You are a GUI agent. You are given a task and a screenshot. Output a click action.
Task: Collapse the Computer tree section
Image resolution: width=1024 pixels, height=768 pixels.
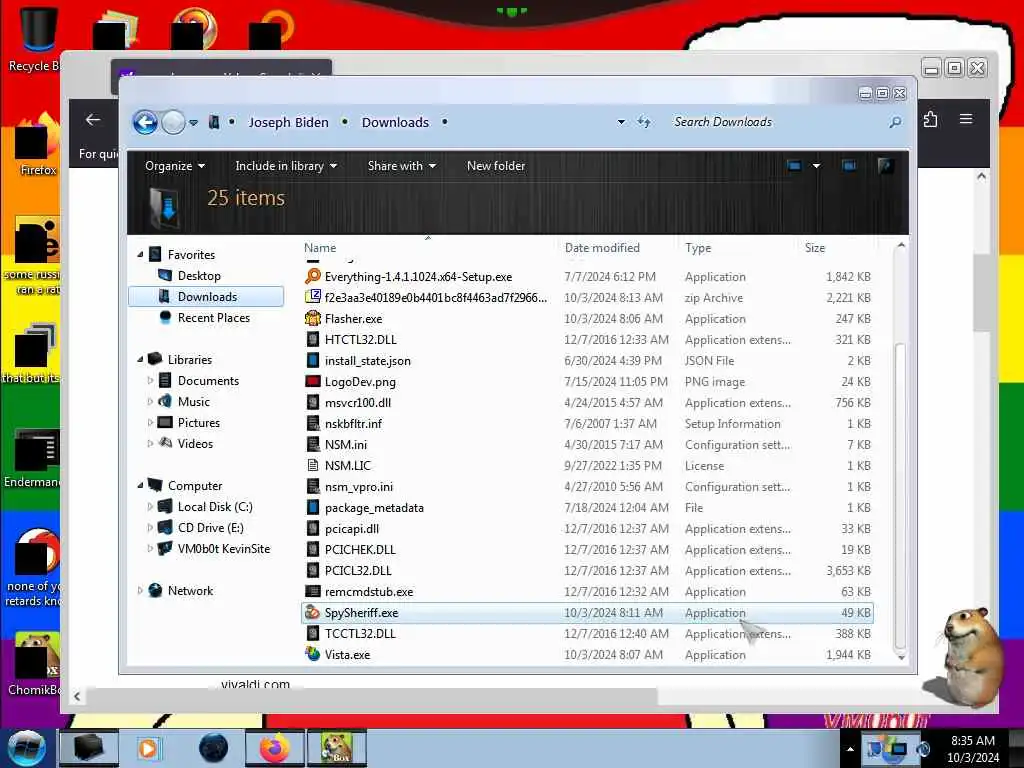[x=140, y=486]
